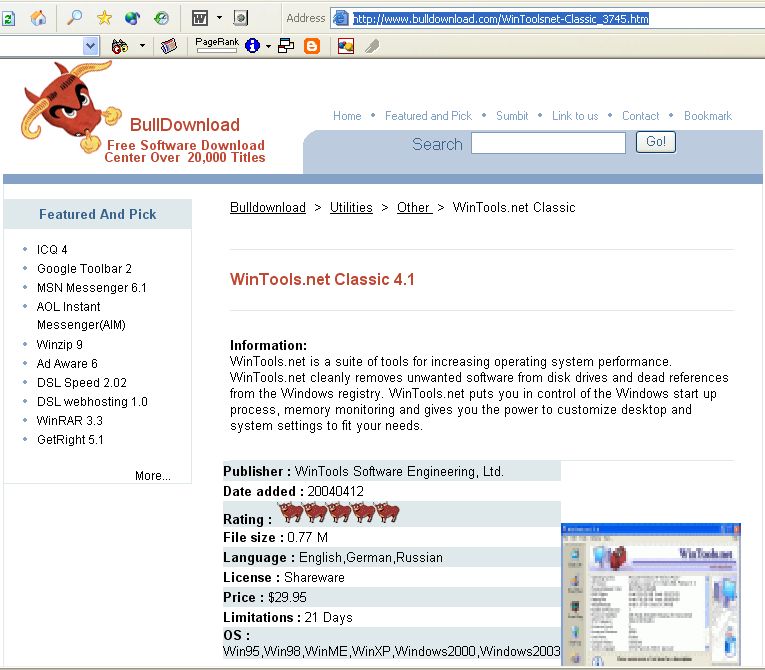Follow the Other breadcrumb link

pos(414,207)
